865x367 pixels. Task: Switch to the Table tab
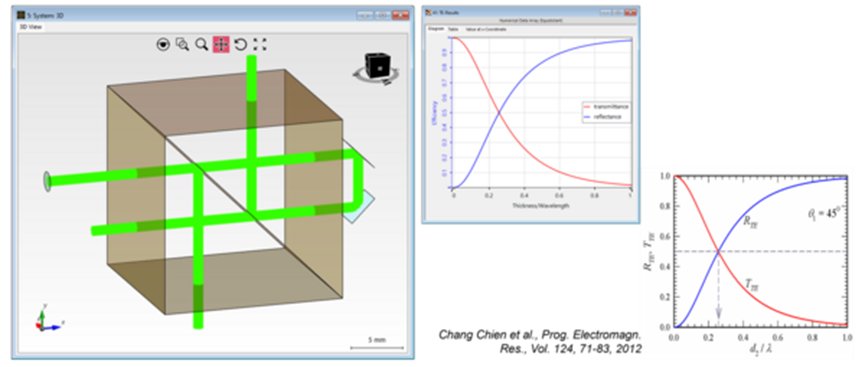click(453, 29)
